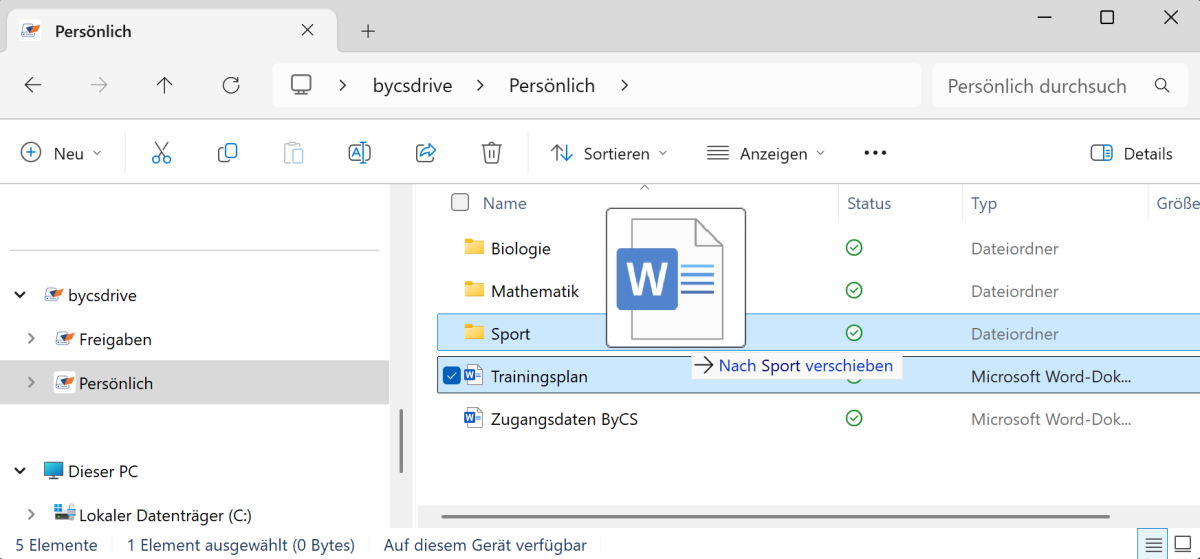
Task: Tick the select-all checkbox beside Name
Action: coord(460,203)
